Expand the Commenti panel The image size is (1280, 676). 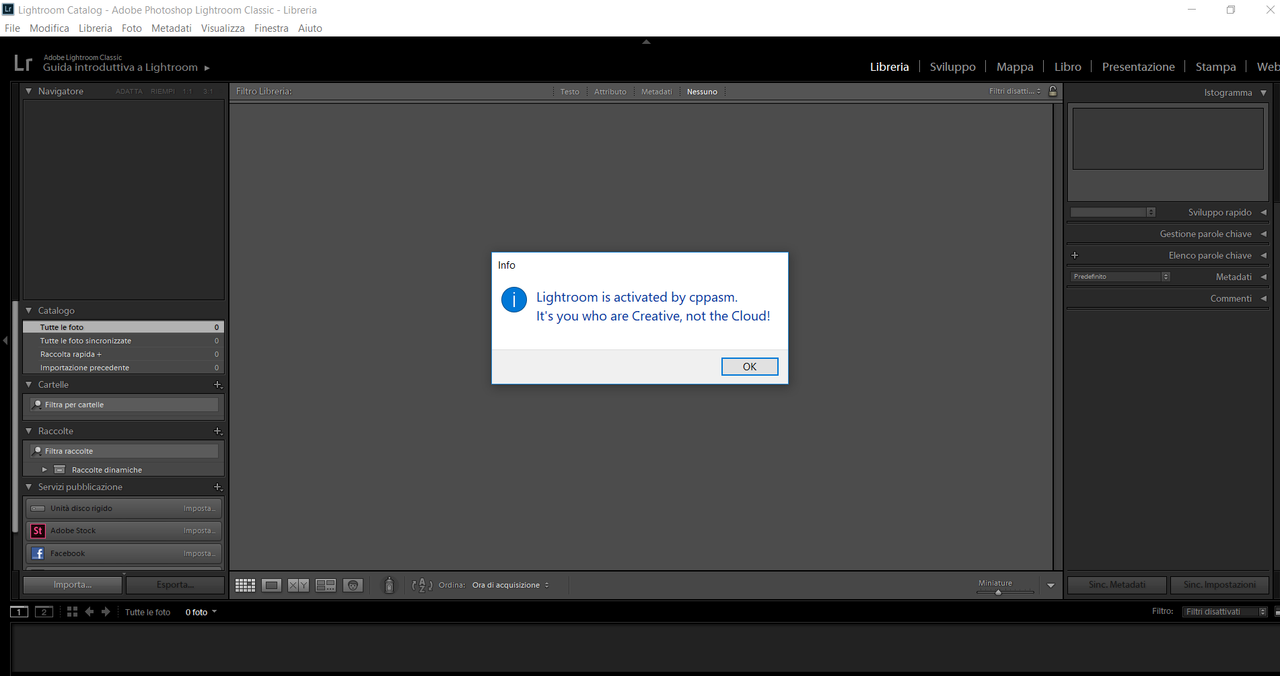pyautogui.click(x=1264, y=298)
